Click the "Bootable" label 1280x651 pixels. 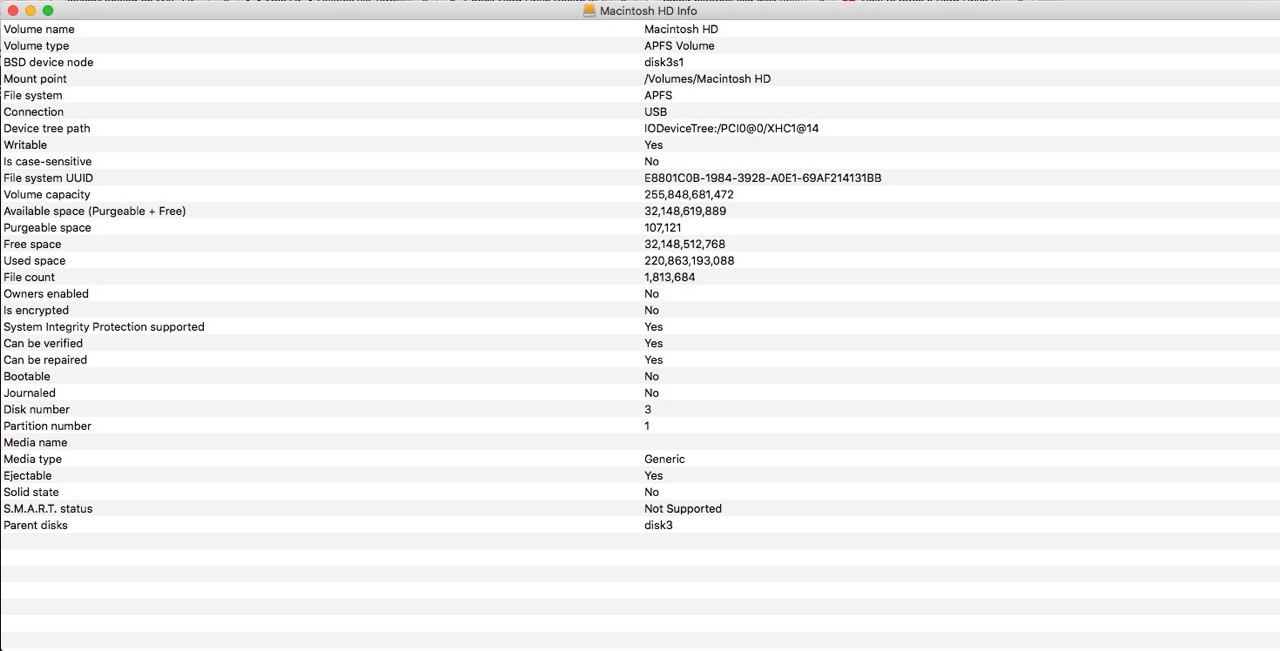pos(27,376)
